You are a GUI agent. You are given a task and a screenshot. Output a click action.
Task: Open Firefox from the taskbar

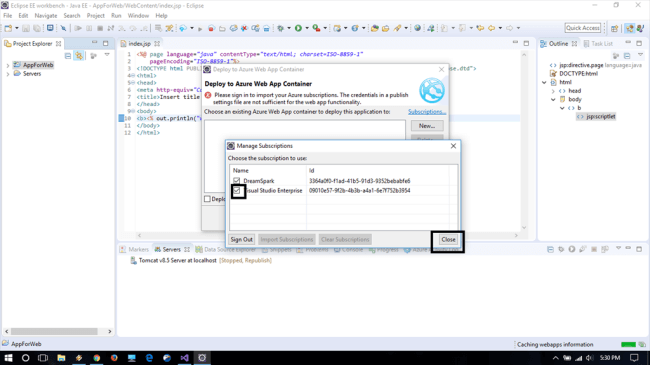[114, 358]
